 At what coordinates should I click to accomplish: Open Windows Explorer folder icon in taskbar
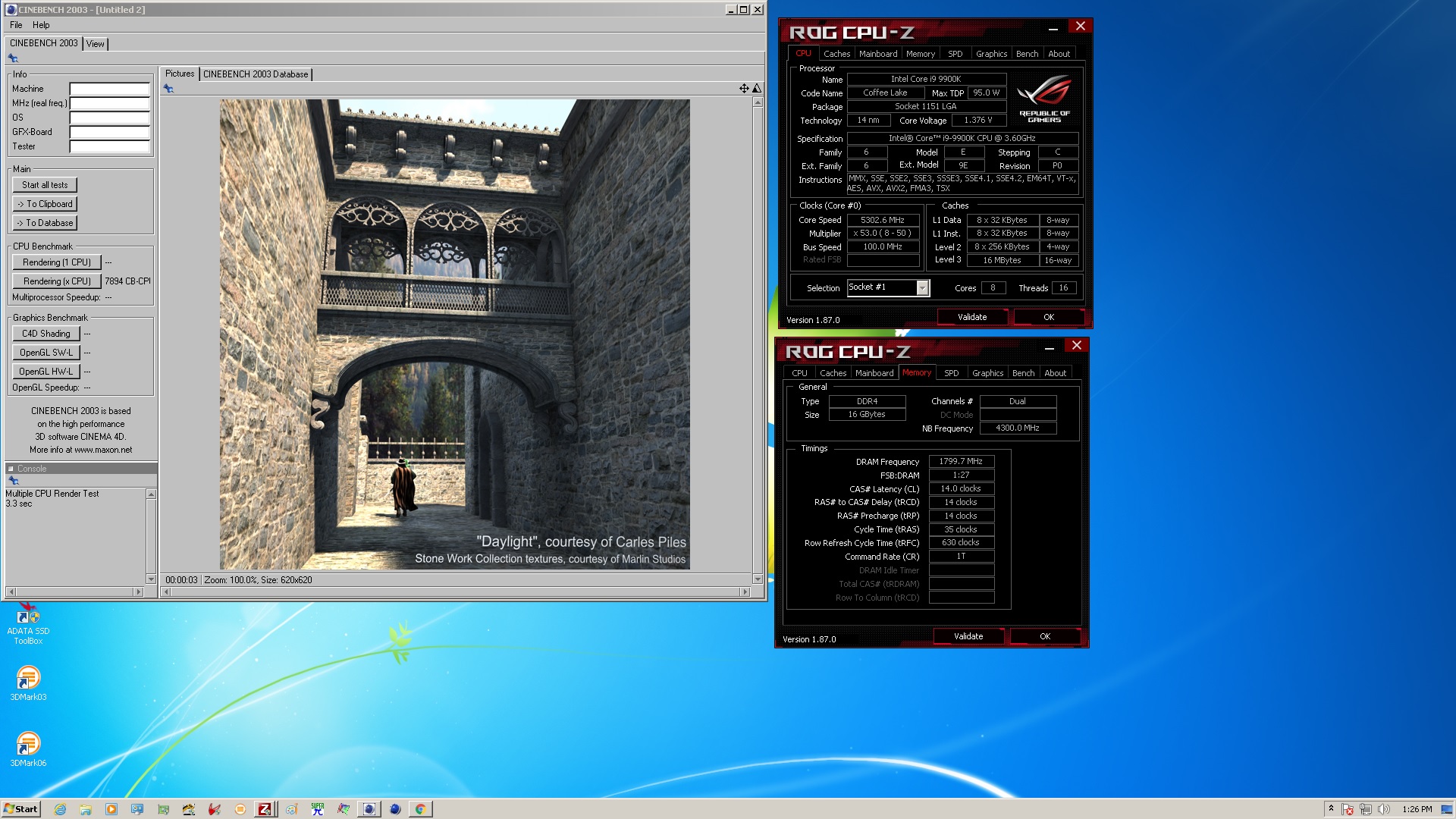pos(86,809)
